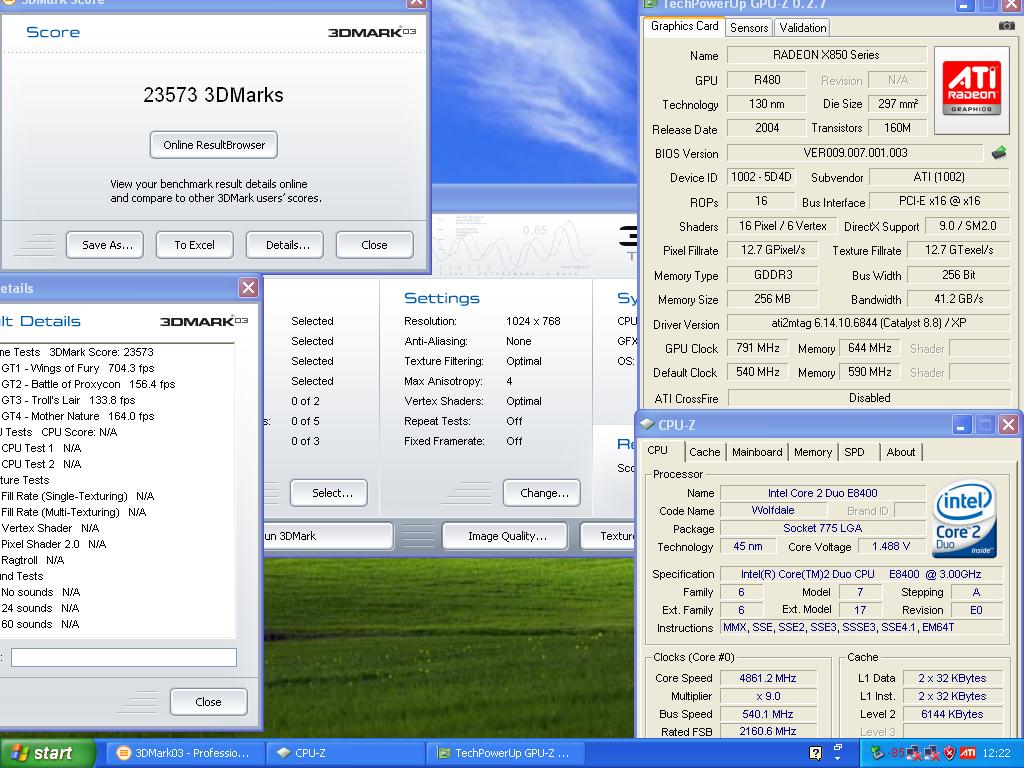Close the Result Details dialog with X
This screenshot has height=768, width=1024.
pos(248,287)
